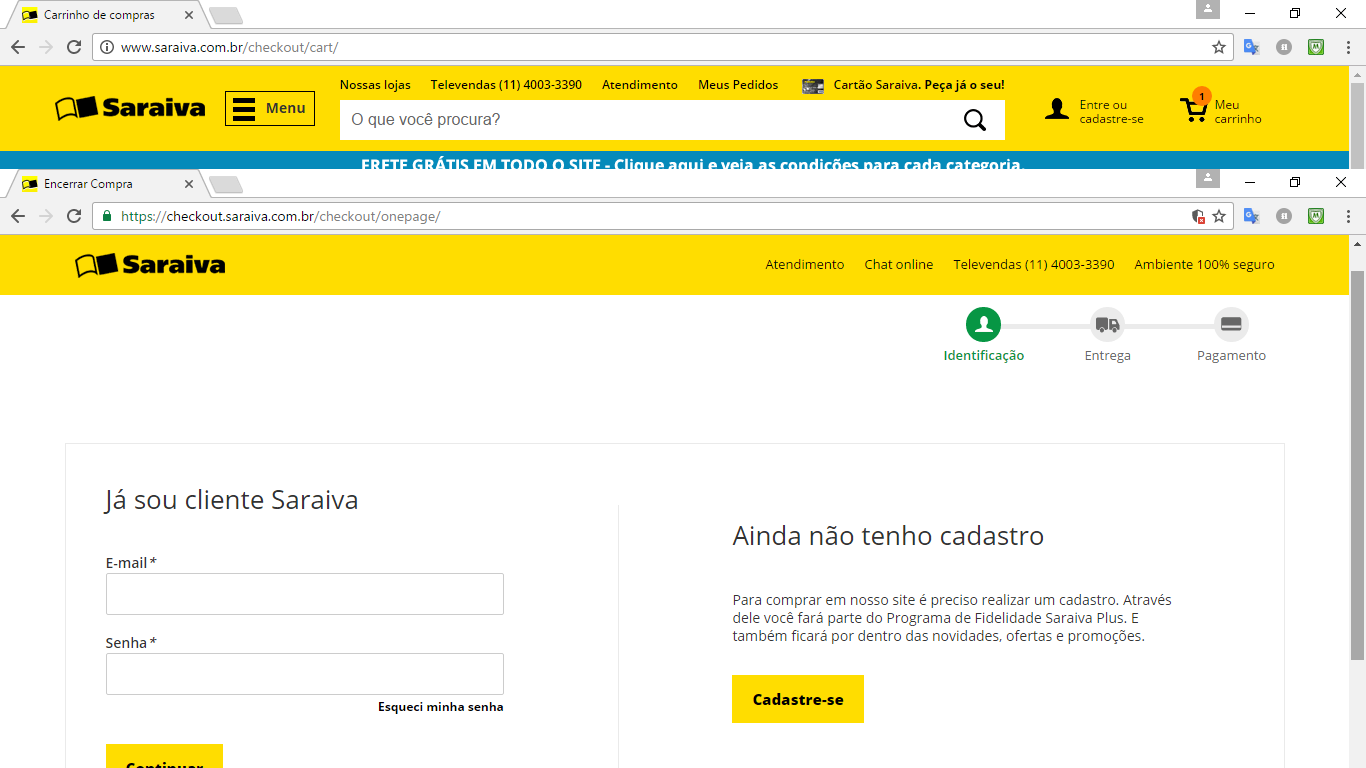Click the search magnifier icon
The image size is (1366, 768).
[975, 120]
